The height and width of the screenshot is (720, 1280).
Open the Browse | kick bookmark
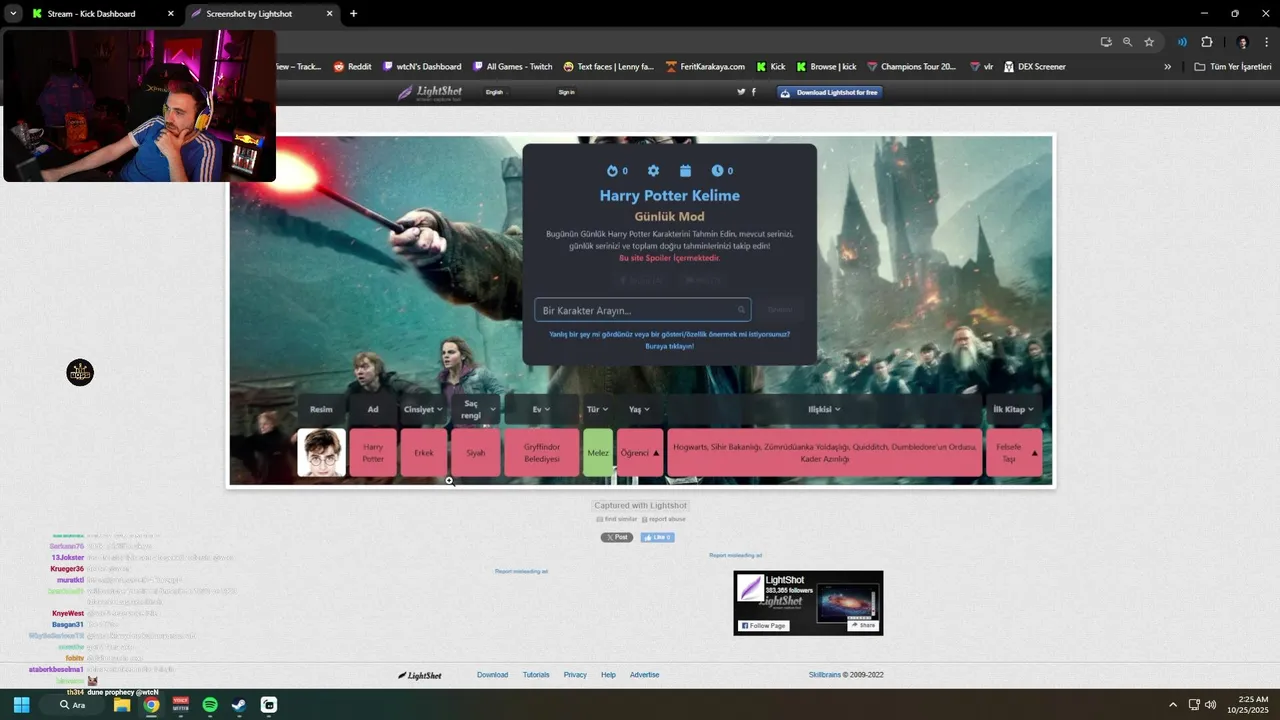(826, 67)
